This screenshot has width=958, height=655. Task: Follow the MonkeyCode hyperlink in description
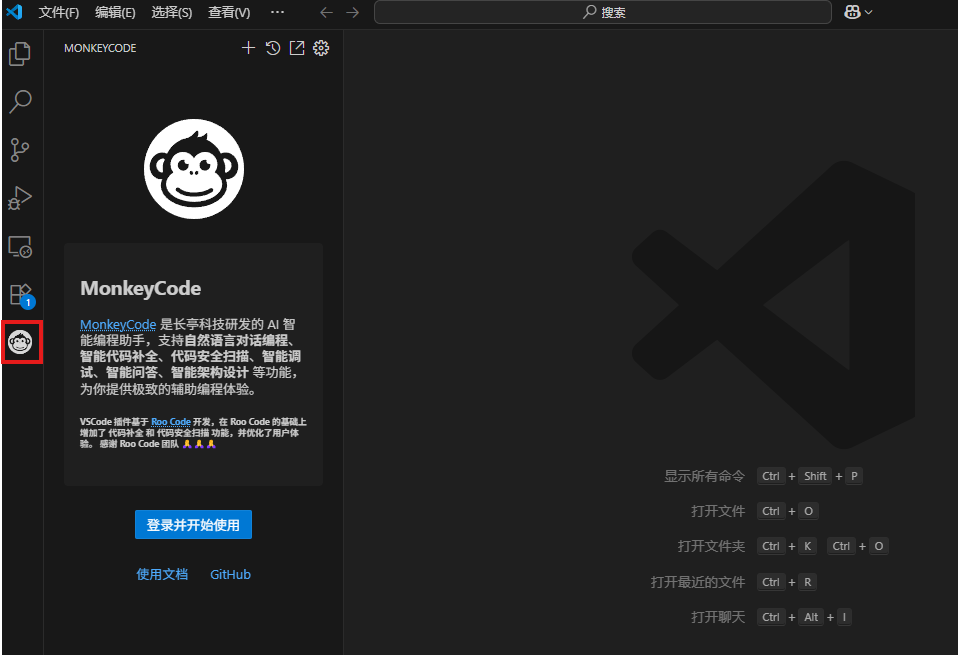[x=118, y=324]
